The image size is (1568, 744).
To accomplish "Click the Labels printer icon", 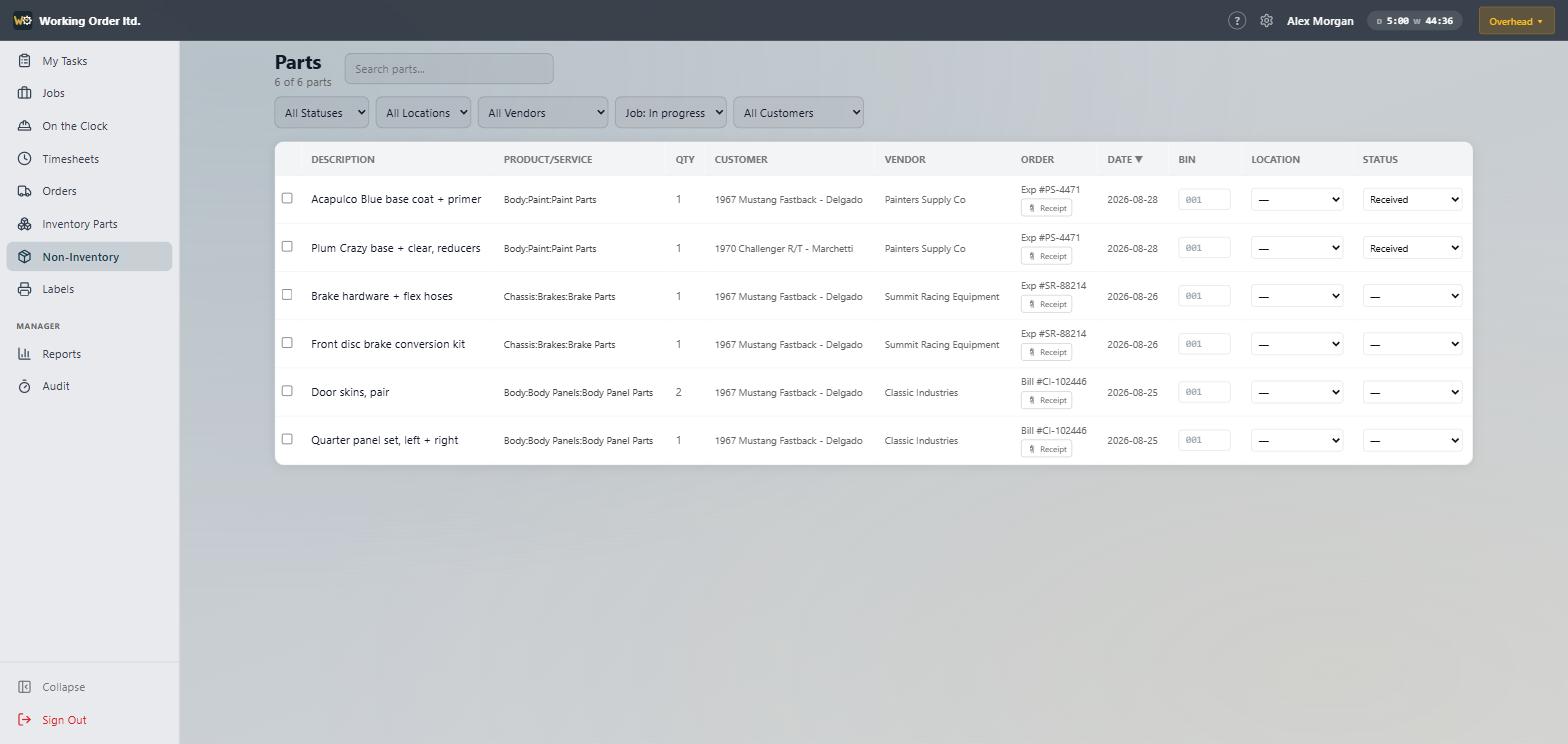I will click(x=24, y=289).
